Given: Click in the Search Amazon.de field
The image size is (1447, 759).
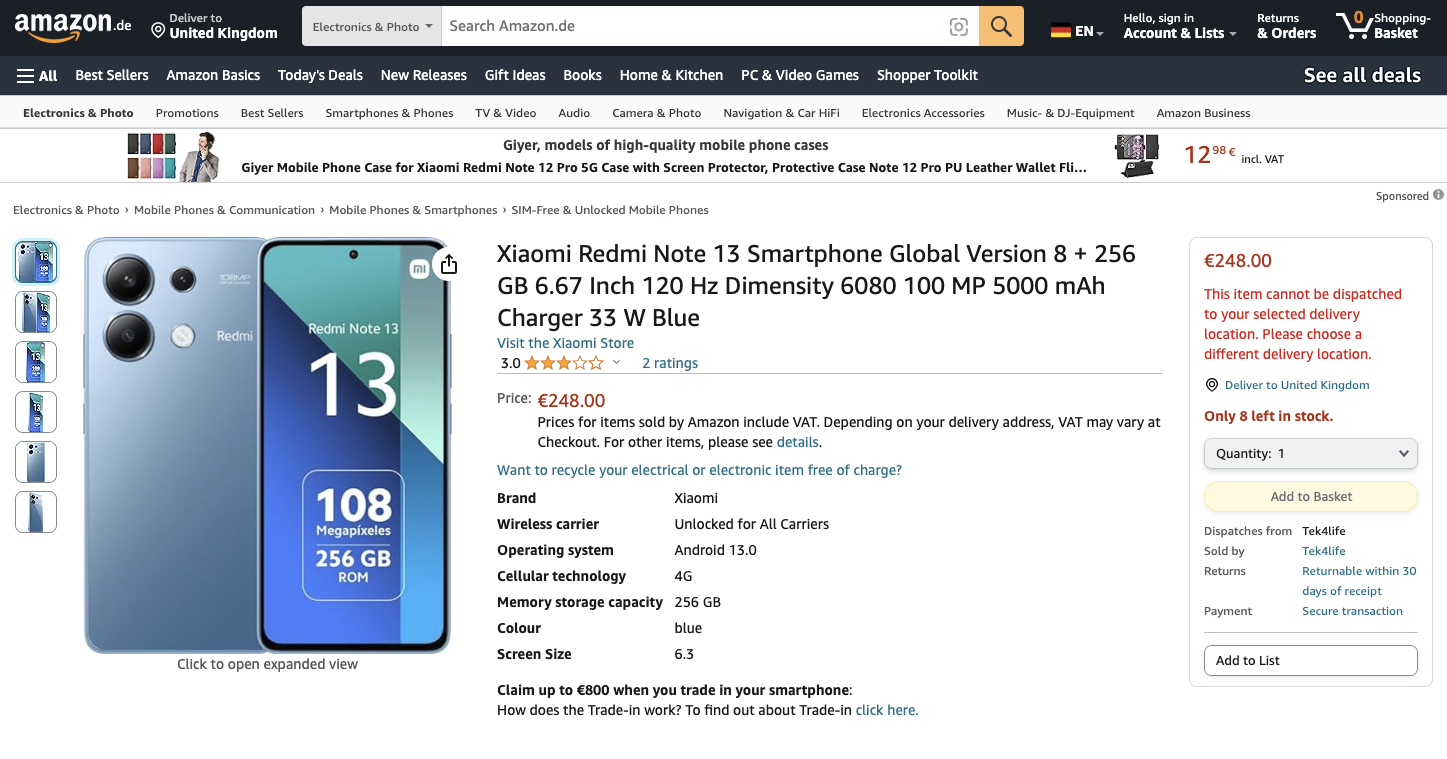Looking at the screenshot, I should click(690, 26).
